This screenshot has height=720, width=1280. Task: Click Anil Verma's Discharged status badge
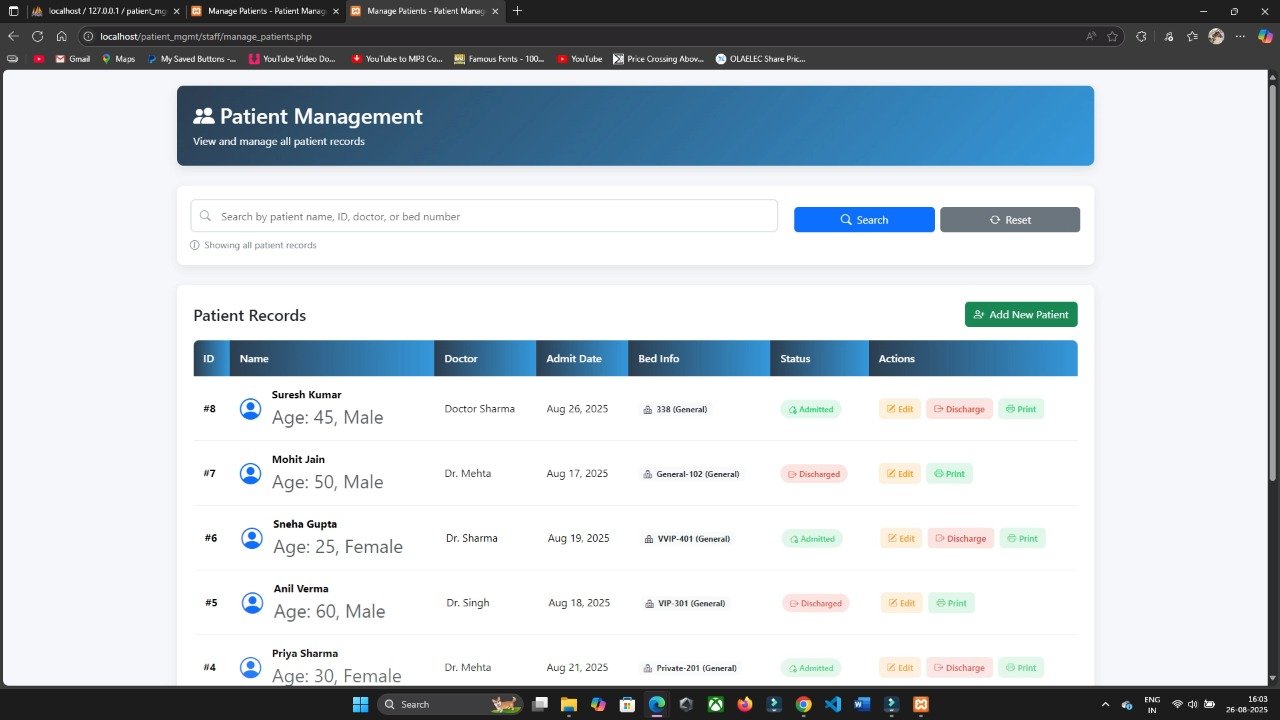tap(815, 603)
